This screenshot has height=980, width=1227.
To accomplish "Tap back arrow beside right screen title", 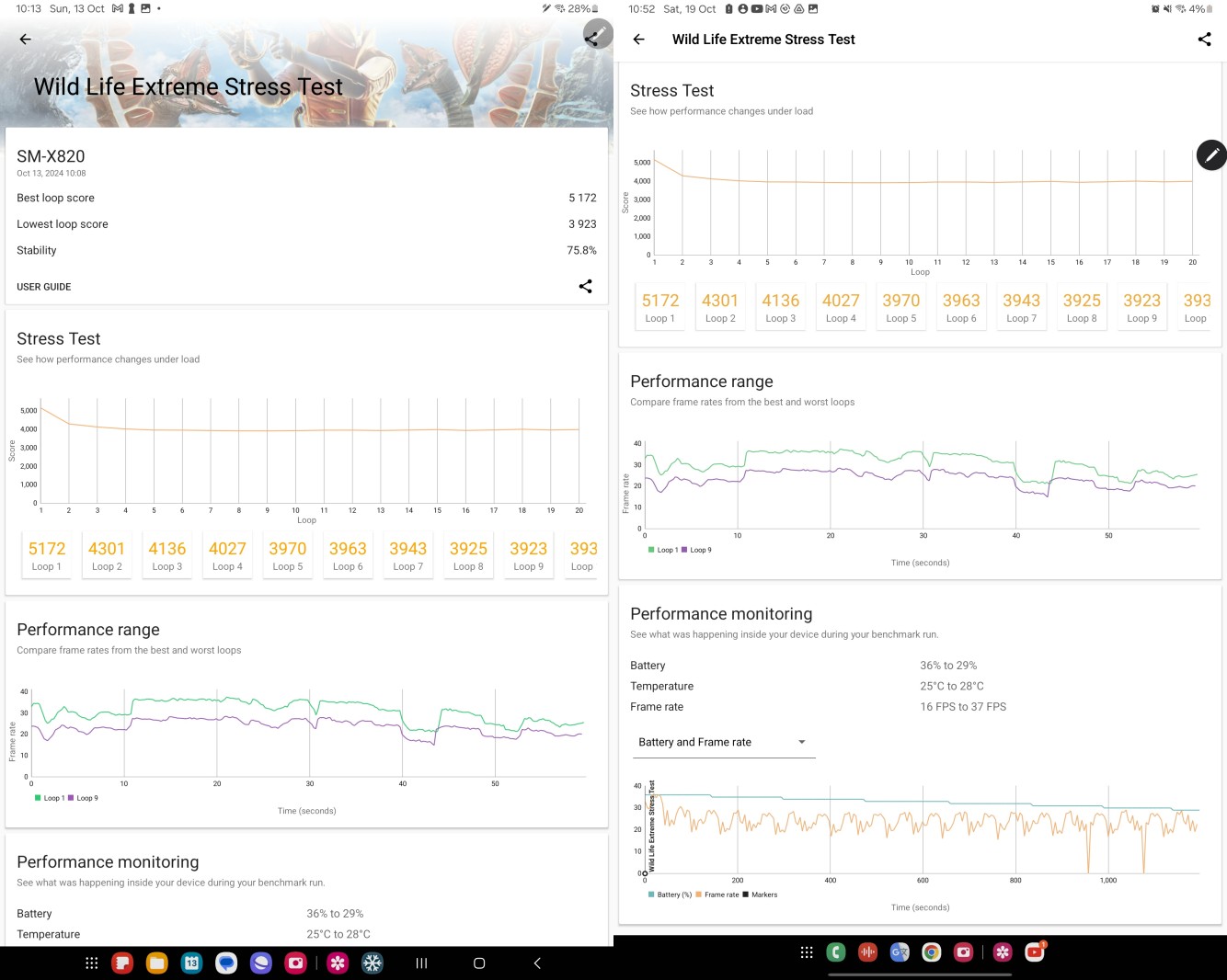I will tap(638, 40).
